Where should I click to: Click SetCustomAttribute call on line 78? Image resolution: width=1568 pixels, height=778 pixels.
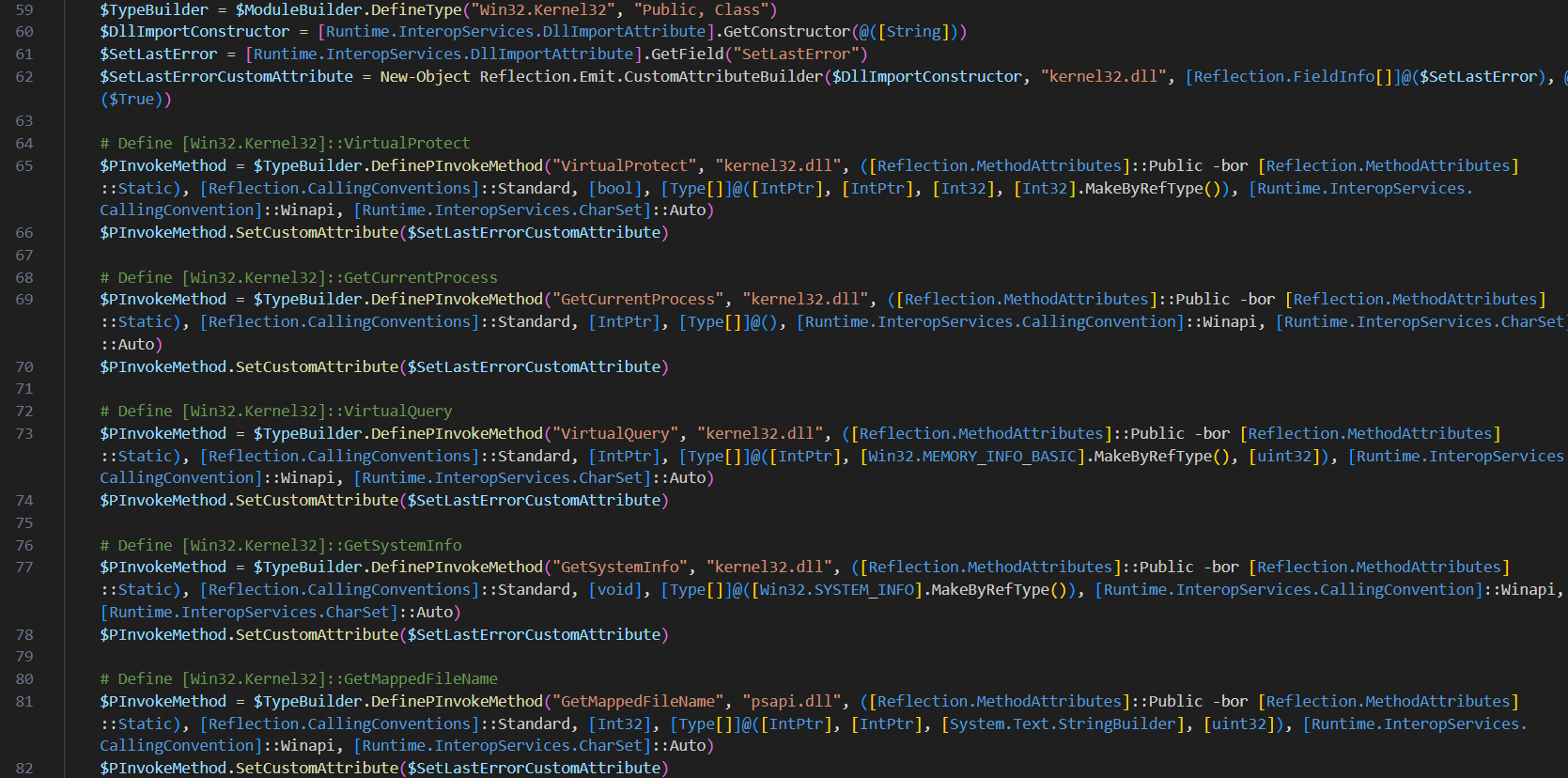pos(317,634)
